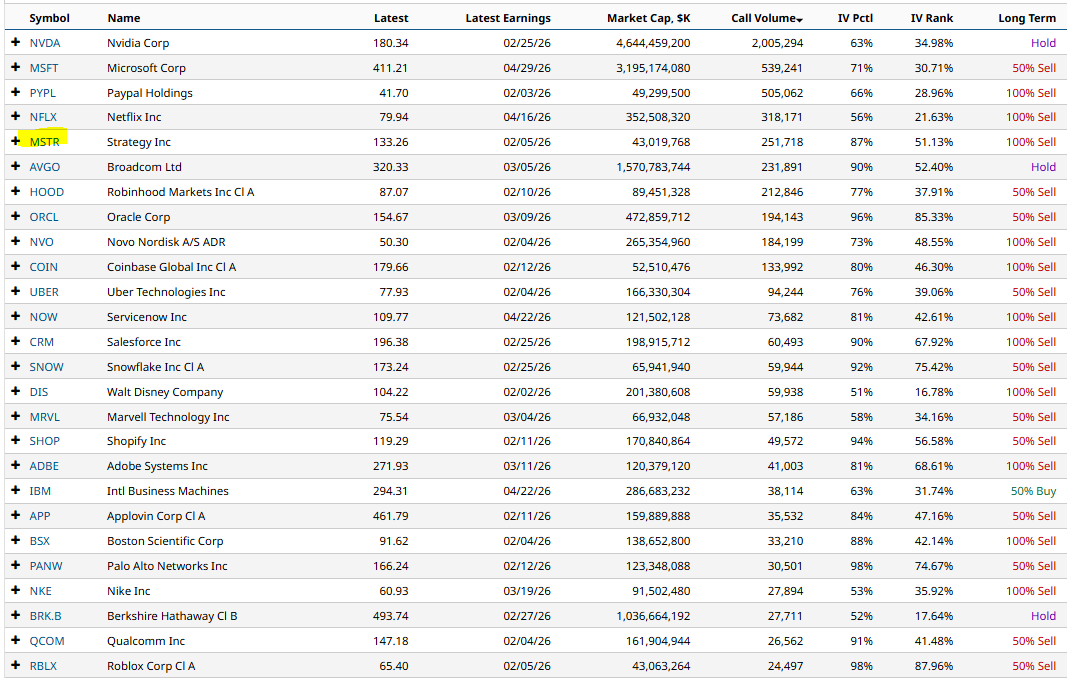1067x678 pixels.
Task: Sort by Latest price column header
Action: coord(391,18)
